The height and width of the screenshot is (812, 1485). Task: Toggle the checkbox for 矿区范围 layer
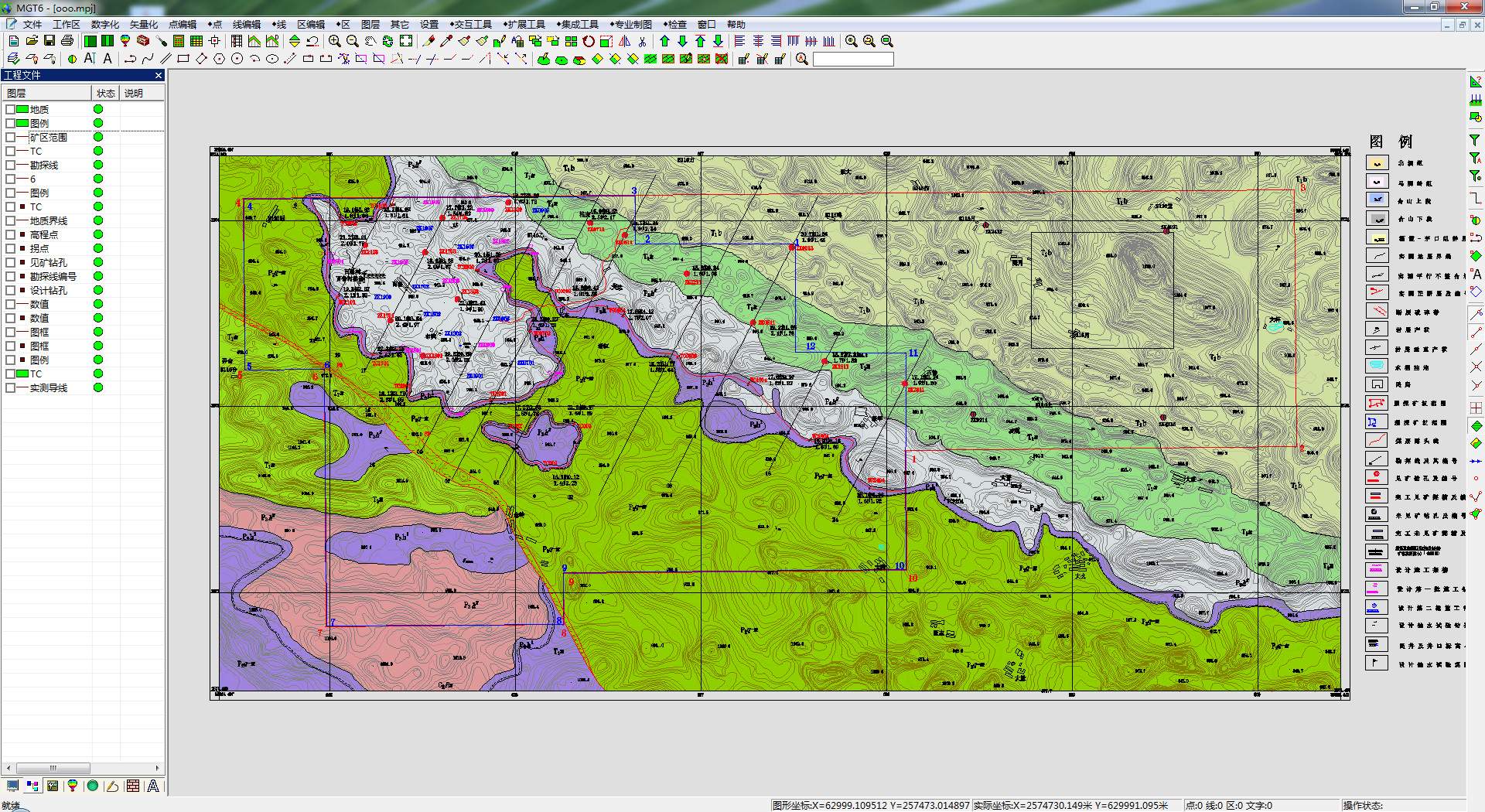[10, 138]
